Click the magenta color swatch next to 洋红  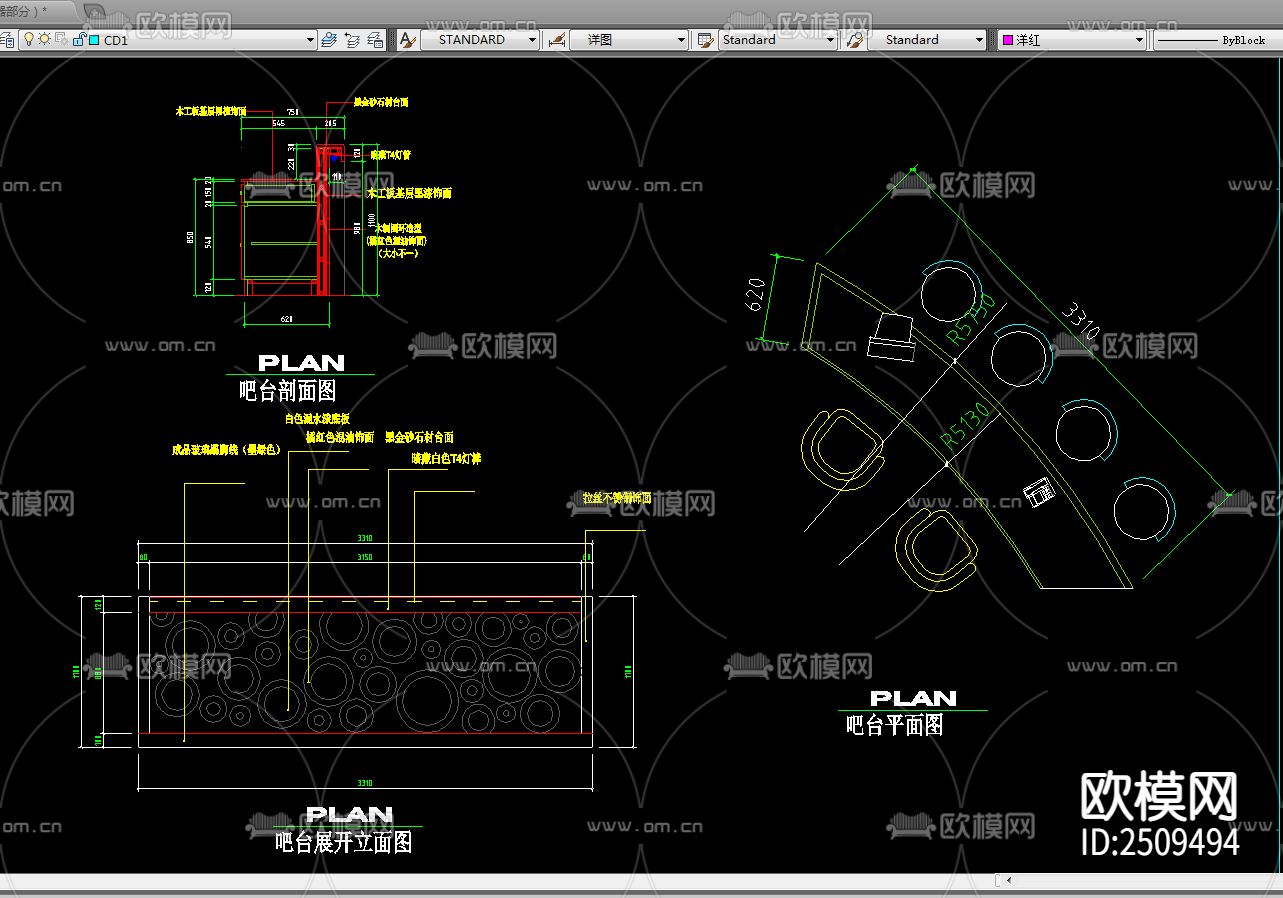[1008, 40]
